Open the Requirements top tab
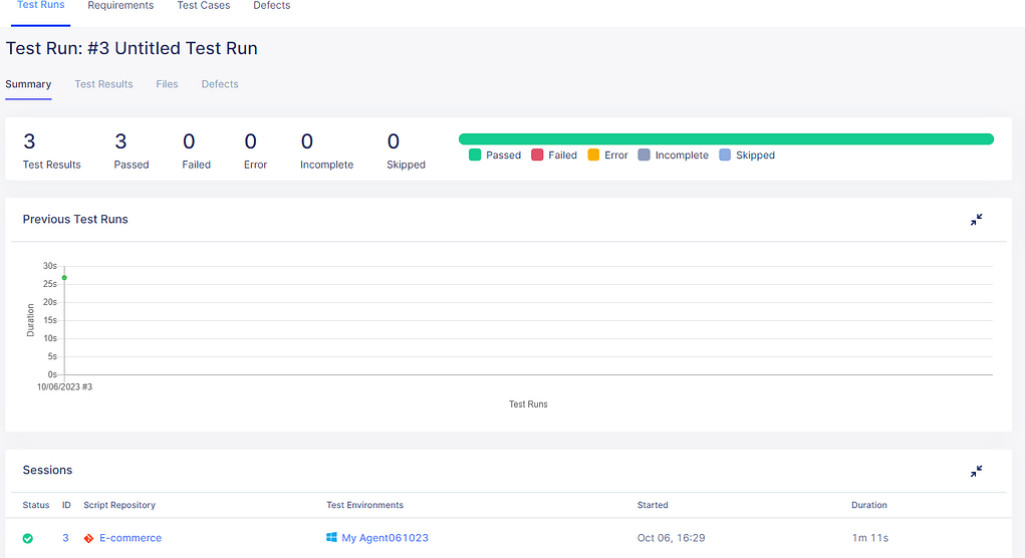Image resolution: width=1025 pixels, height=558 pixels. (x=120, y=5)
